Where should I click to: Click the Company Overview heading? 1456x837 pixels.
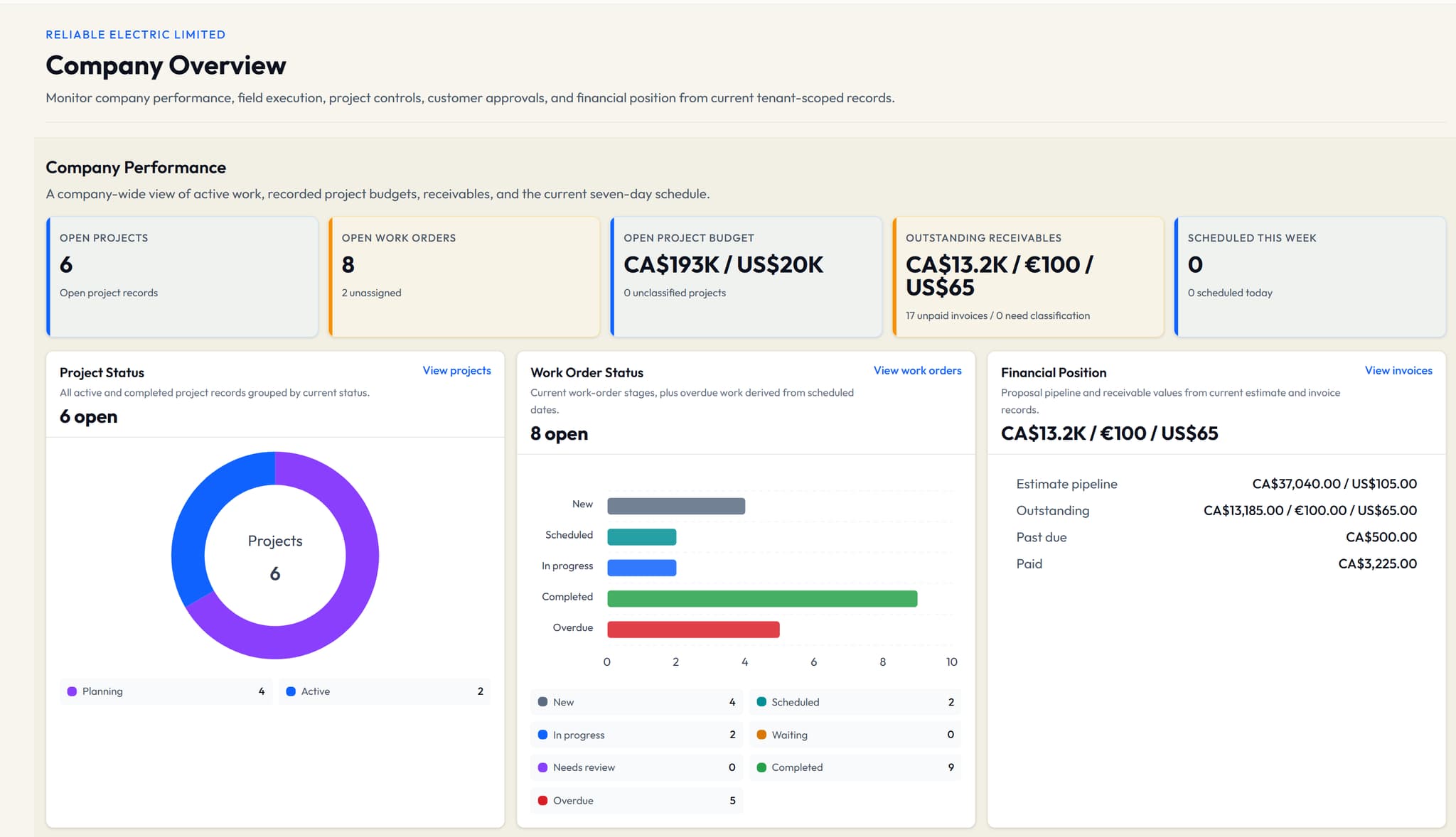[x=166, y=65]
